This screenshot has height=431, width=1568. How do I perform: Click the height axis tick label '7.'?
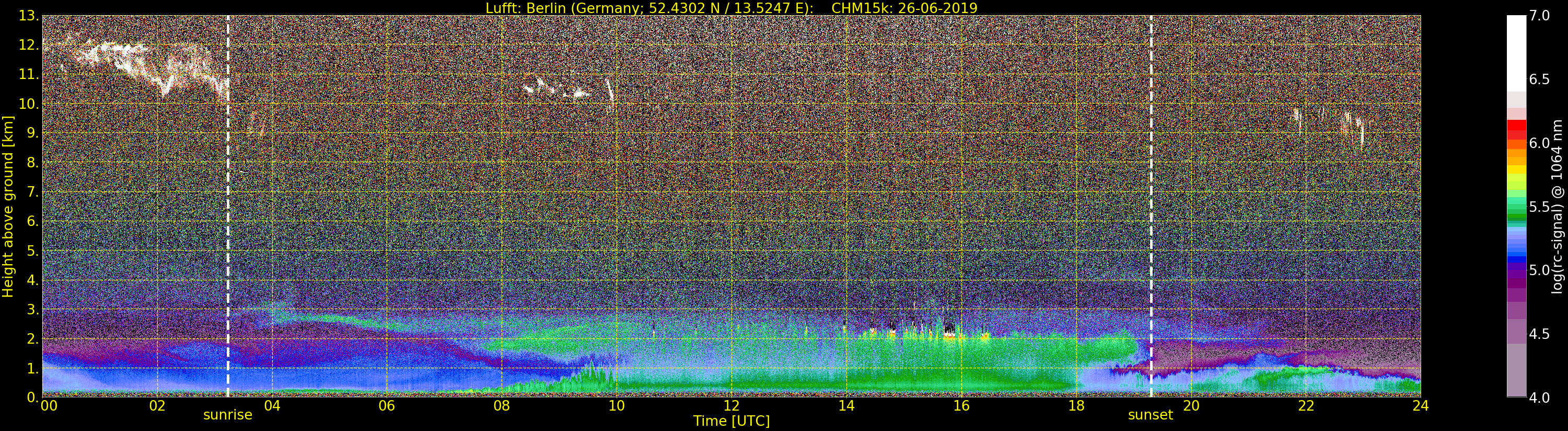tap(32, 192)
